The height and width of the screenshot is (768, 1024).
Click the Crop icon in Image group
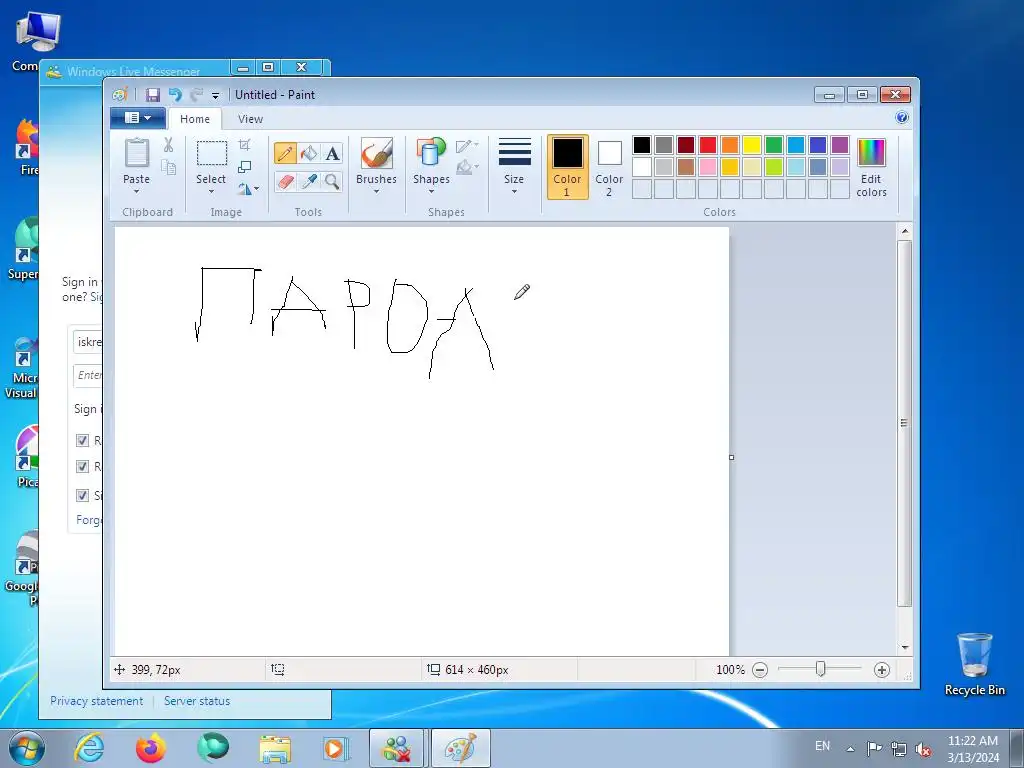click(245, 144)
